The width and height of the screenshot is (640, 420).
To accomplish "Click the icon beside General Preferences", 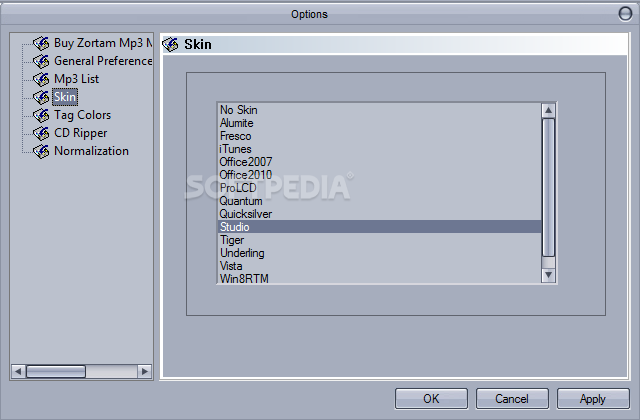I will point(41,61).
